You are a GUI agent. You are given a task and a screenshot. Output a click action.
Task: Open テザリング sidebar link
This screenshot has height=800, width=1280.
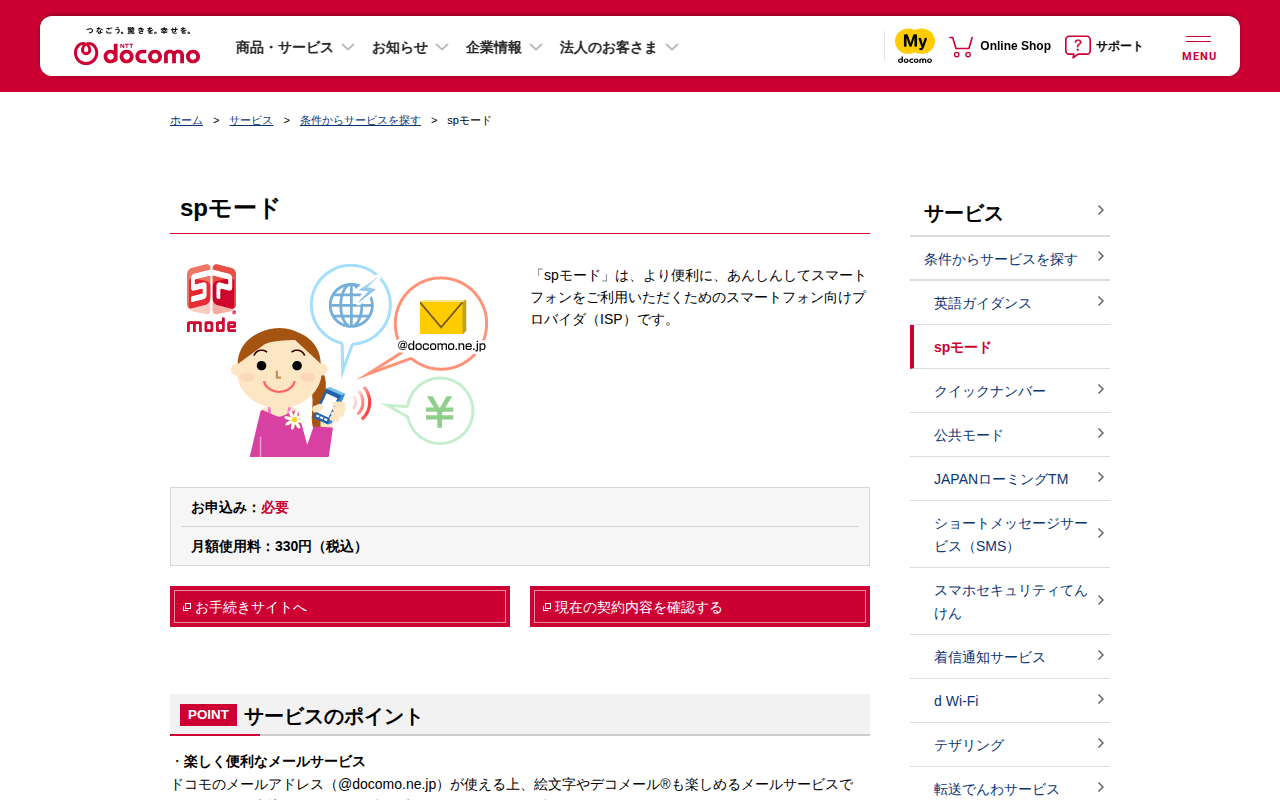click(1010, 745)
